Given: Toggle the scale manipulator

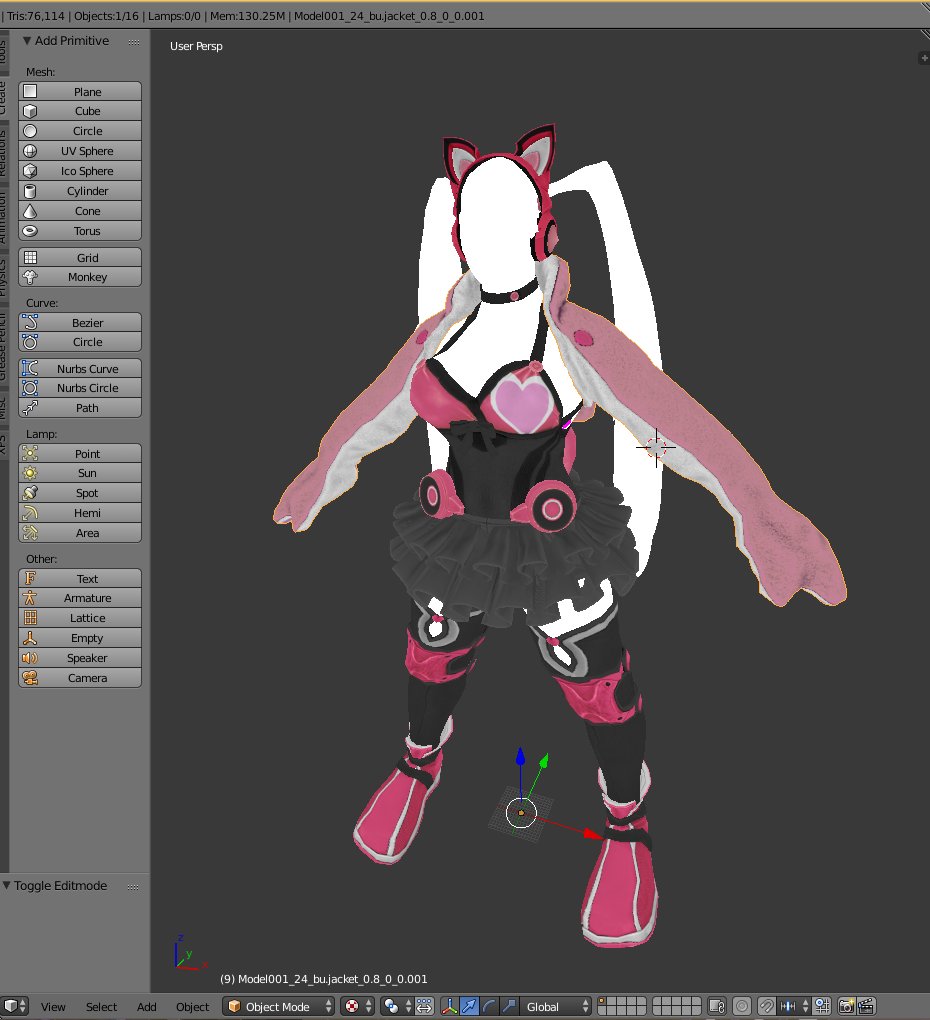Looking at the screenshot, I should [x=509, y=1006].
